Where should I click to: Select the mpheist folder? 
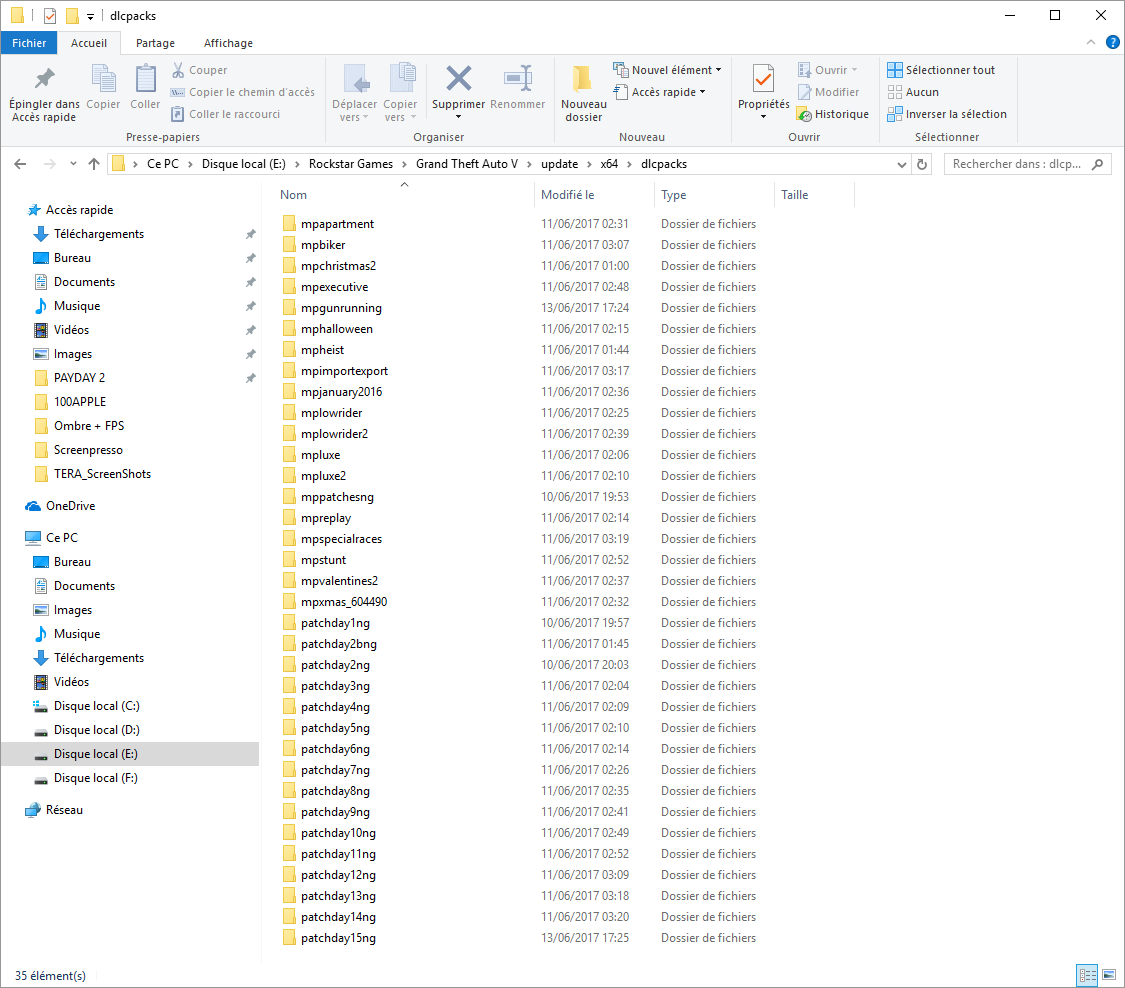[x=323, y=350]
